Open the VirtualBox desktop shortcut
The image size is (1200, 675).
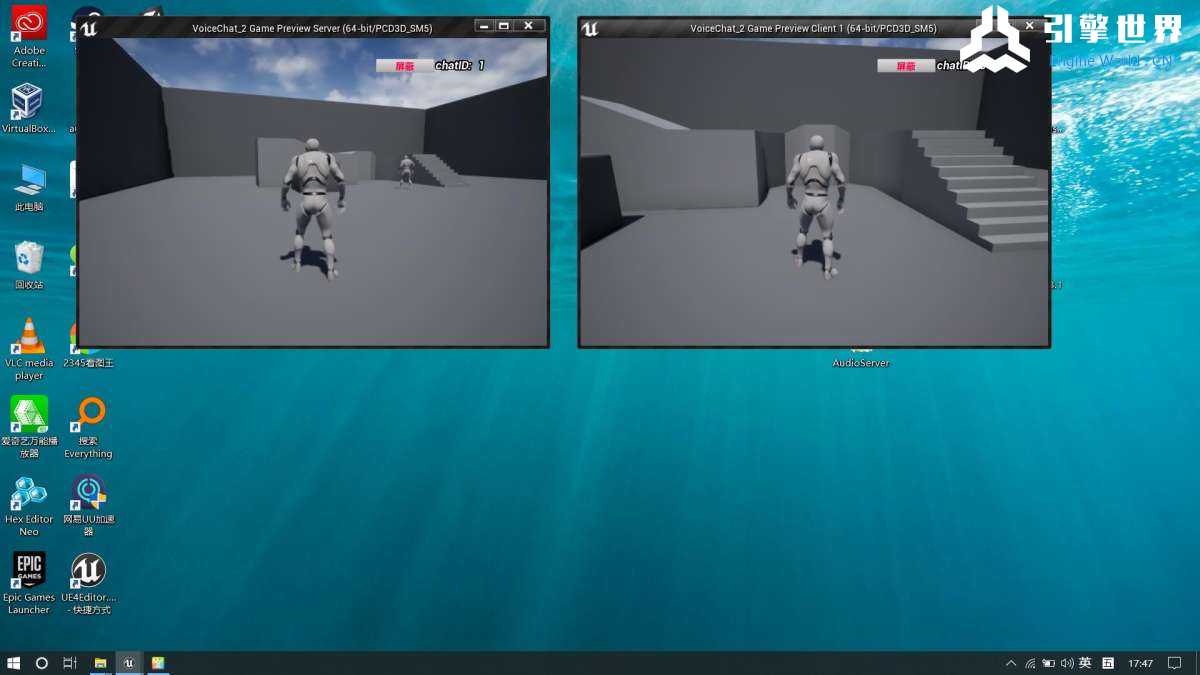coord(27,103)
